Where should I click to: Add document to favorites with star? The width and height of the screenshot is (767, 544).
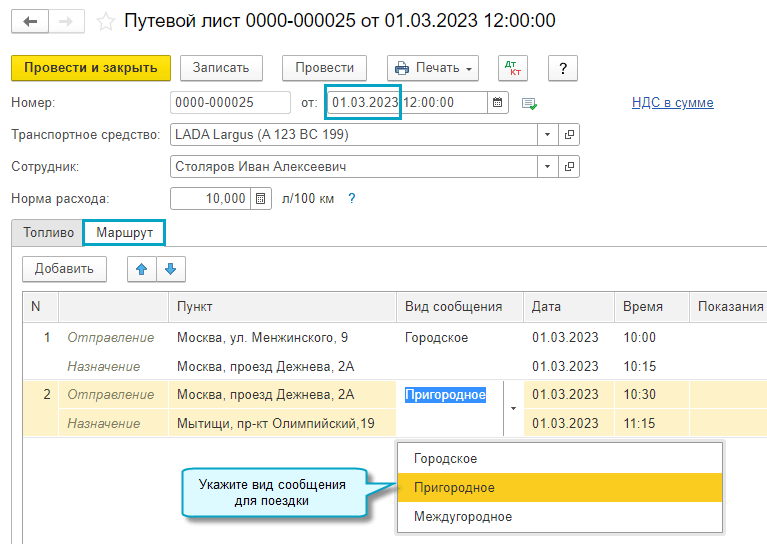click(105, 21)
